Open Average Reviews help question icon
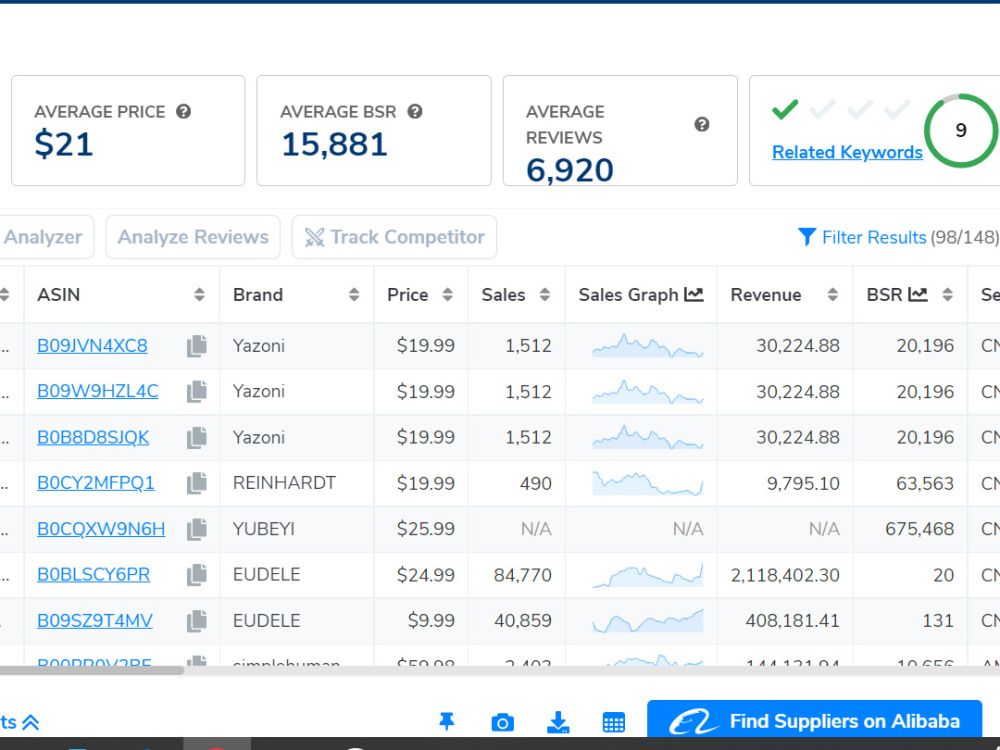1000x750 pixels. 702,124
